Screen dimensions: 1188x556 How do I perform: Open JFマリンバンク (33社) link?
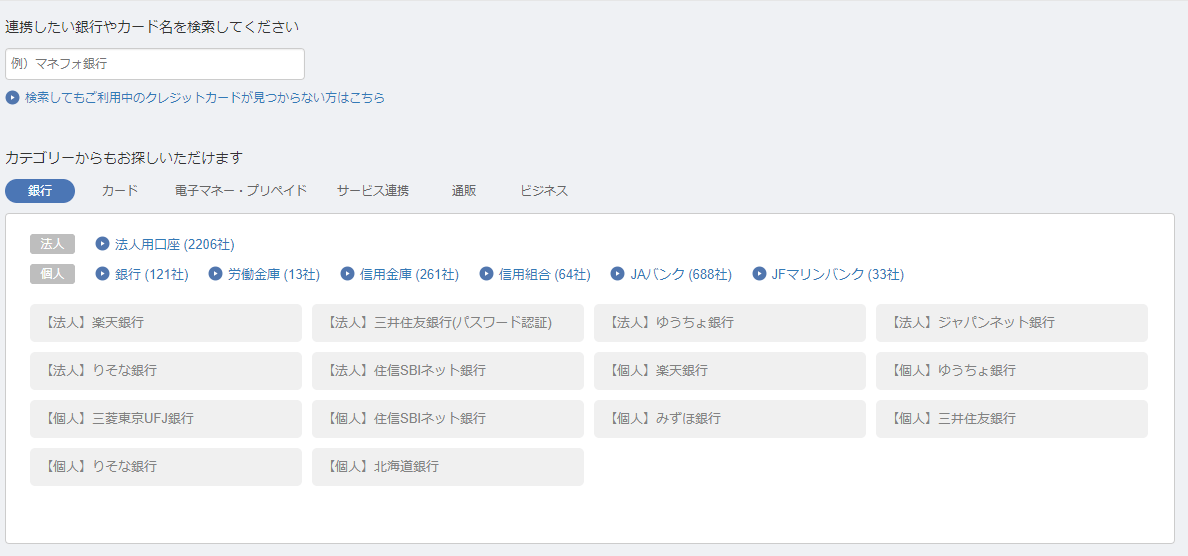[x=837, y=274]
